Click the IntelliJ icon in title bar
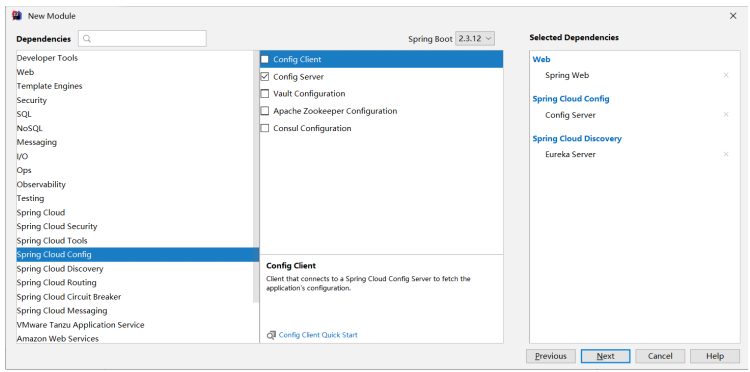The image size is (750, 372). [17, 16]
